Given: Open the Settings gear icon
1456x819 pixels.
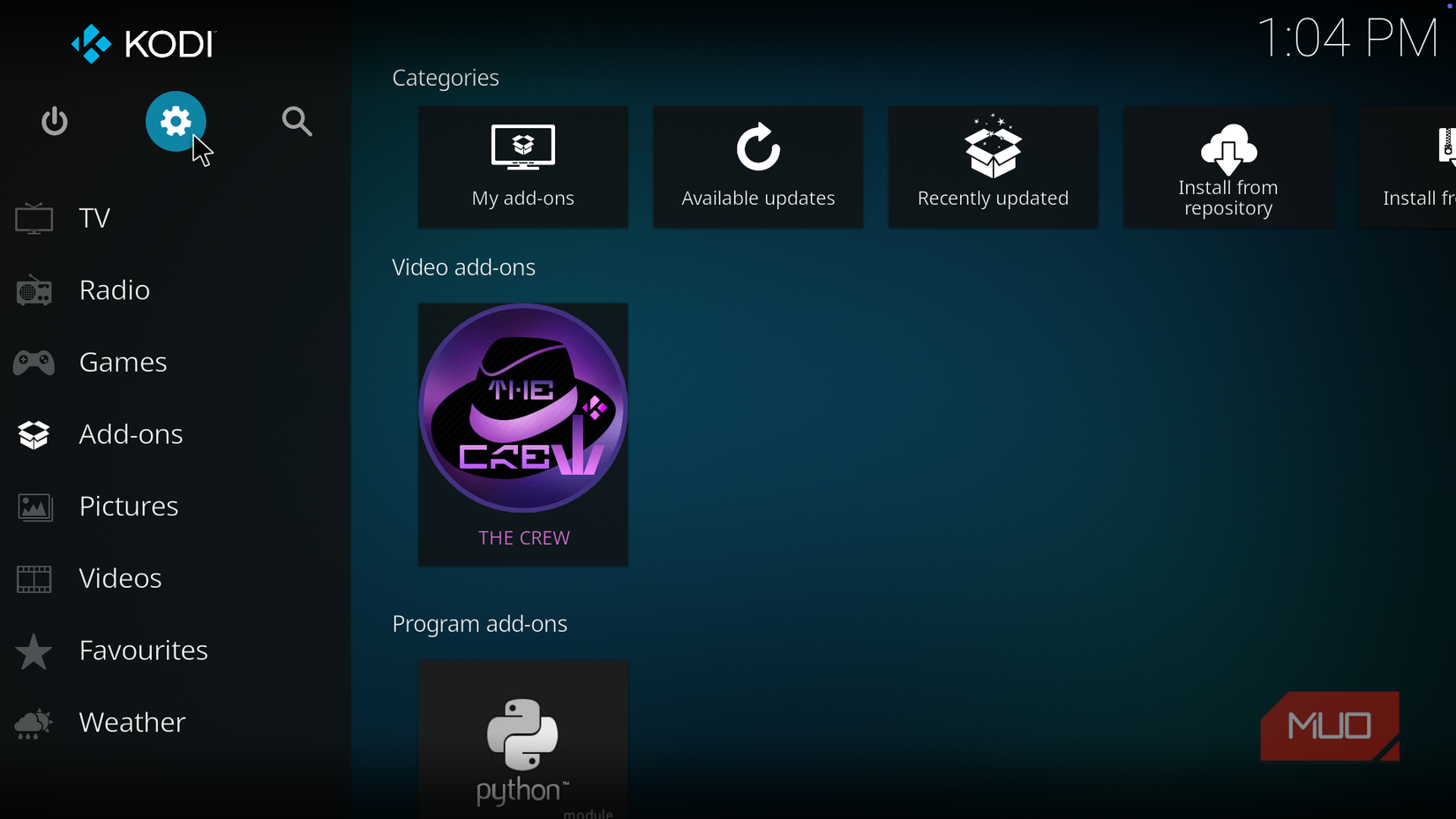Looking at the screenshot, I should [x=176, y=122].
